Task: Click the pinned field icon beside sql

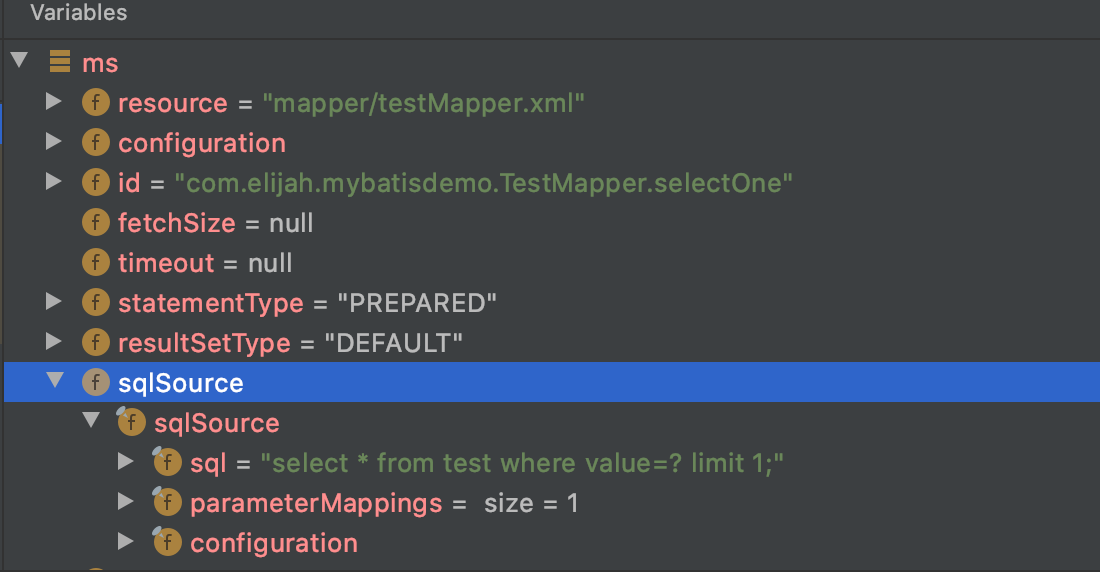Action: (x=166, y=463)
